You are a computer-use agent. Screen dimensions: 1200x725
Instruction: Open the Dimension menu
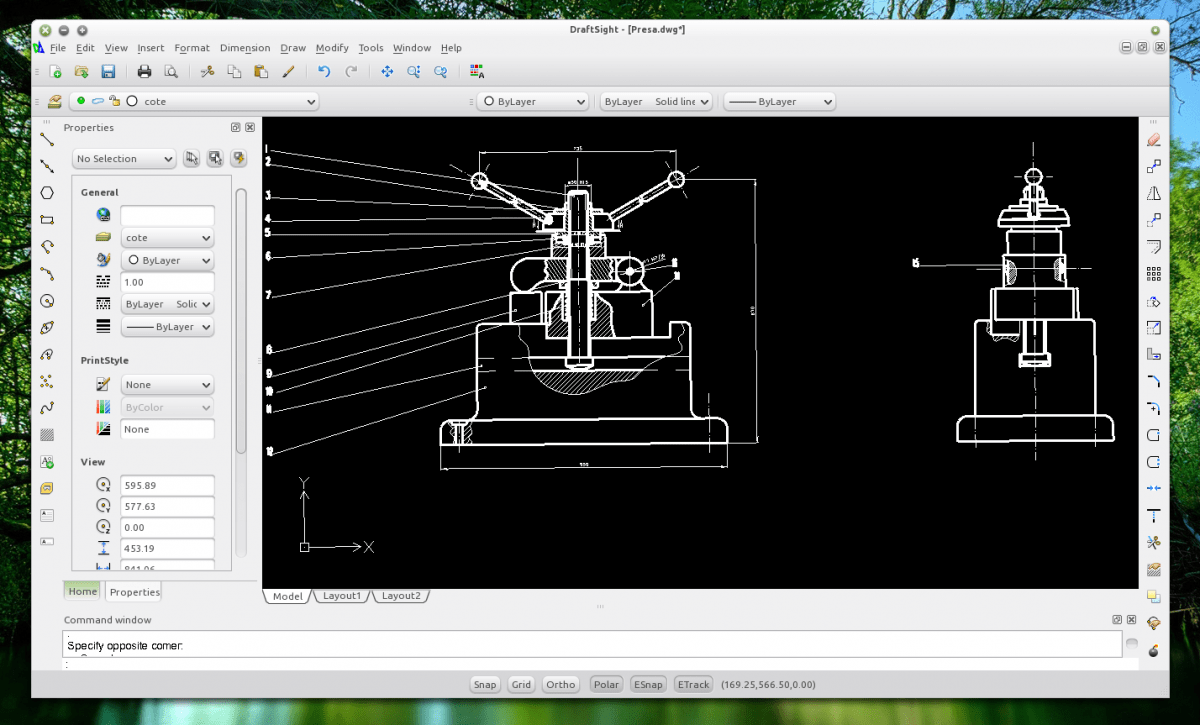(245, 48)
